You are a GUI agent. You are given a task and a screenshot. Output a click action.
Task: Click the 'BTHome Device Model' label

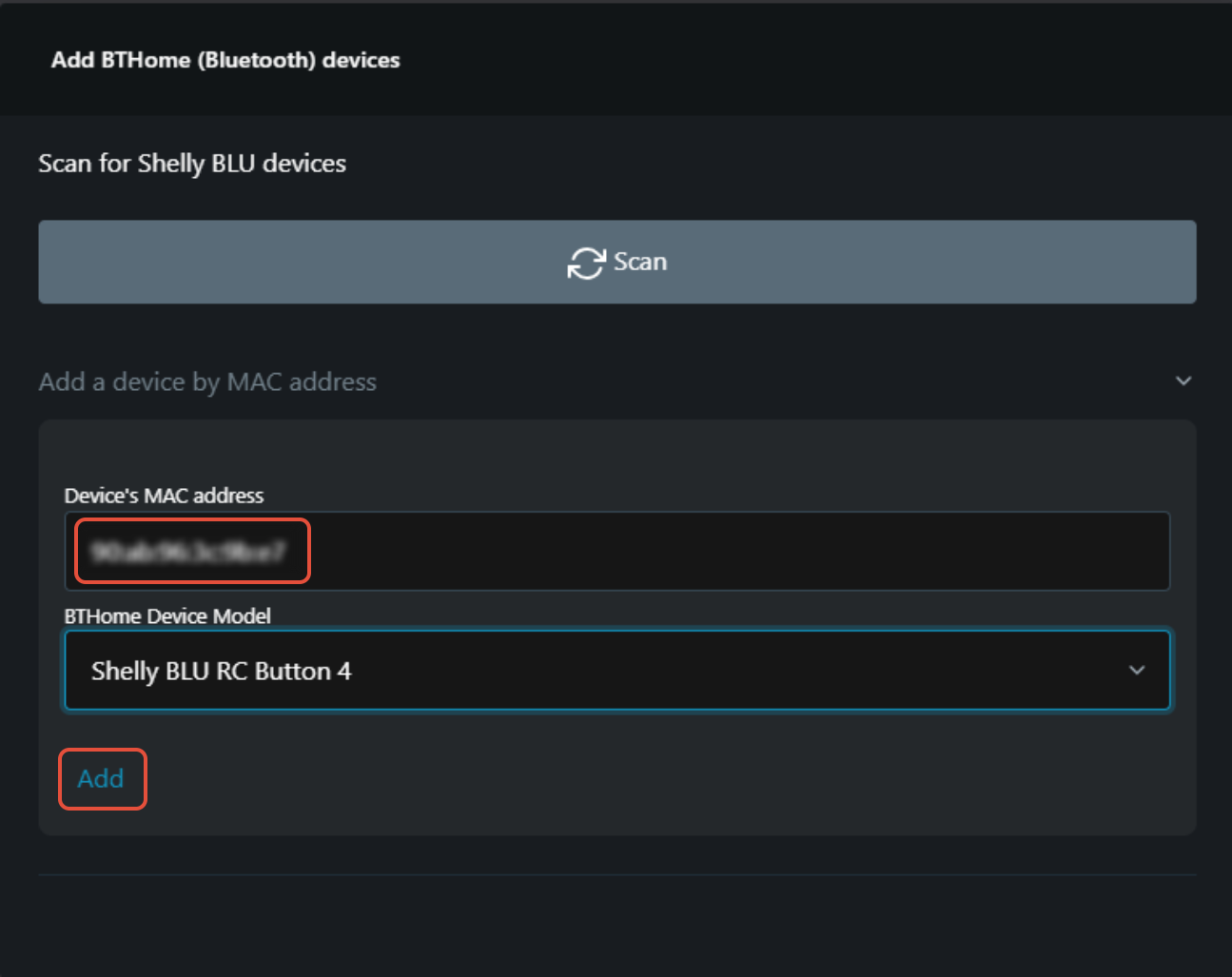pos(167,616)
